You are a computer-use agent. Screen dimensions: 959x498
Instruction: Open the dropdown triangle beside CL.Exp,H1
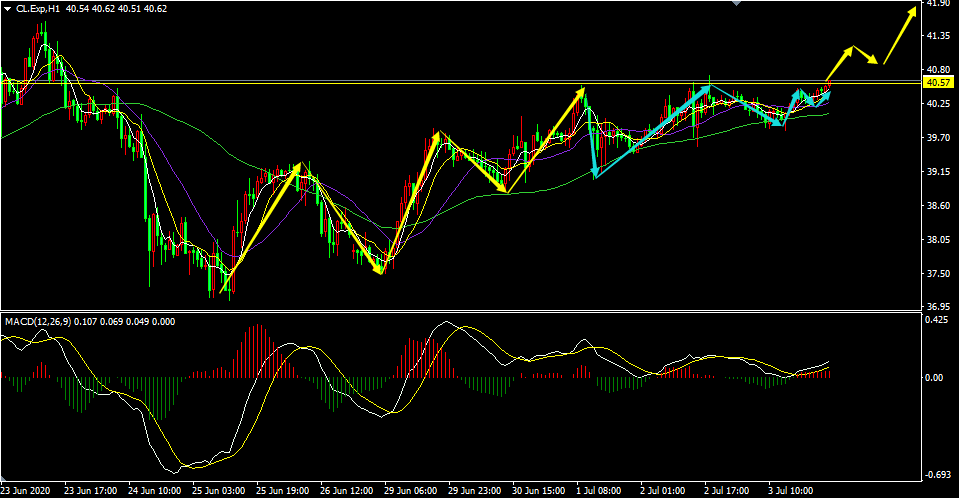pos(7,9)
